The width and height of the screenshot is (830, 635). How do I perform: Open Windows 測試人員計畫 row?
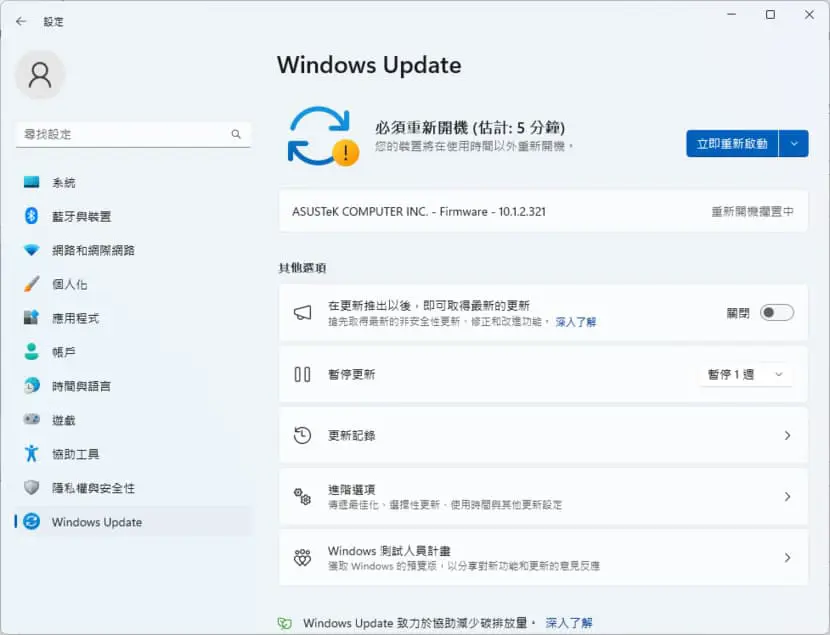[543, 558]
